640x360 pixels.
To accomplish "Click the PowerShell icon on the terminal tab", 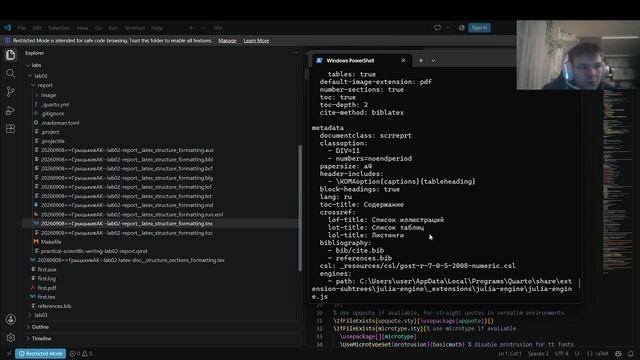I will [319, 60].
